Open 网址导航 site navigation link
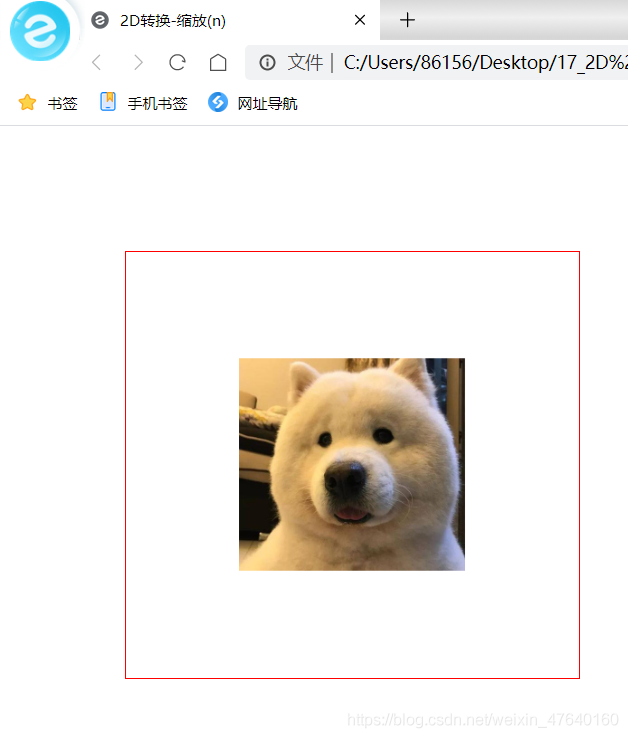This screenshot has width=628, height=738. [x=267, y=103]
